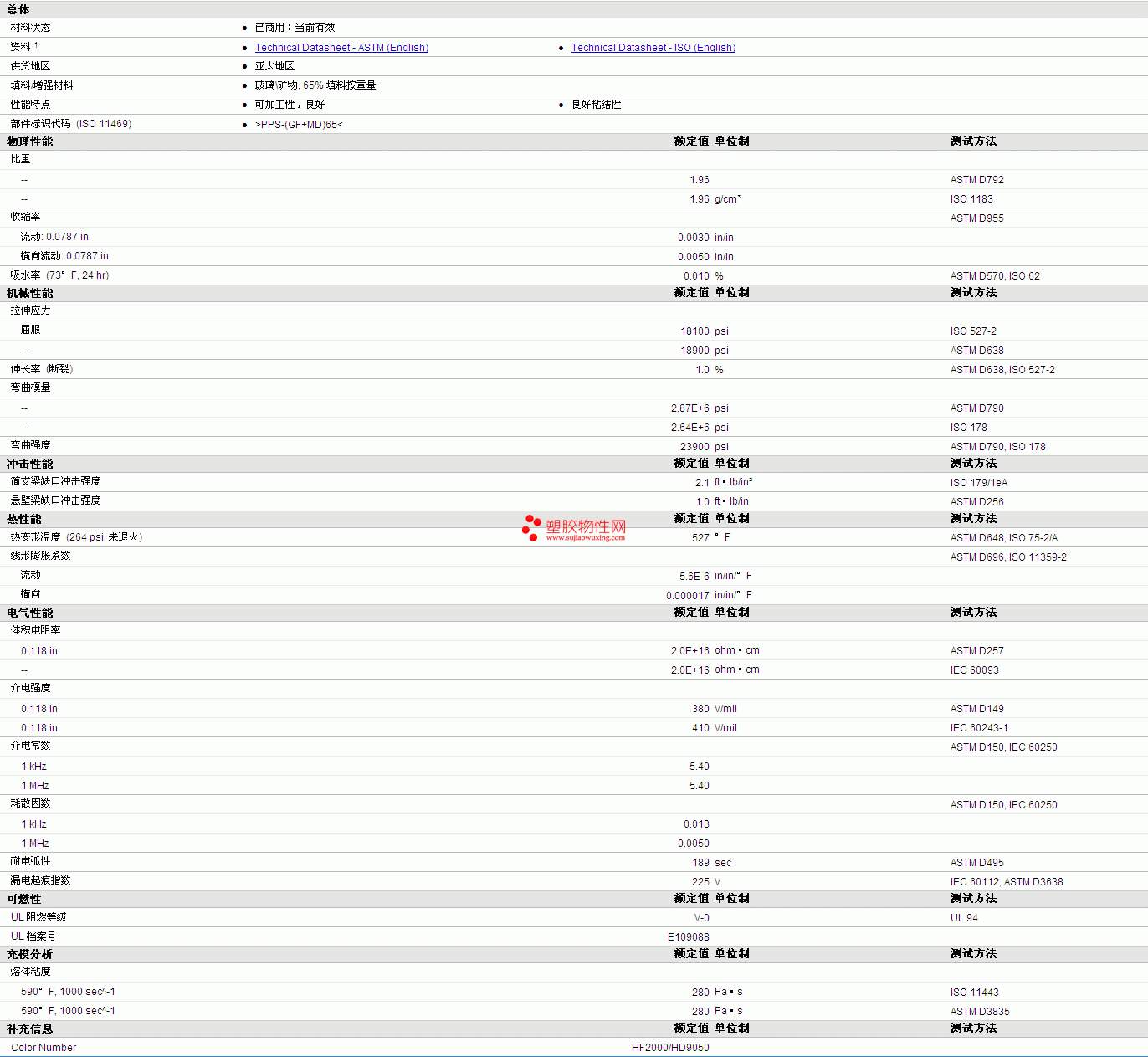Open the Technical Datasheet - ISO (English) link

pyautogui.click(x=653, y=48)
